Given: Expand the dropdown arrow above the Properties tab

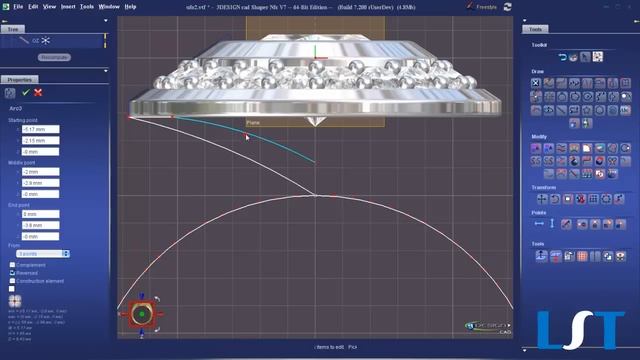Looking at the screenshot, I should point(106,71).
